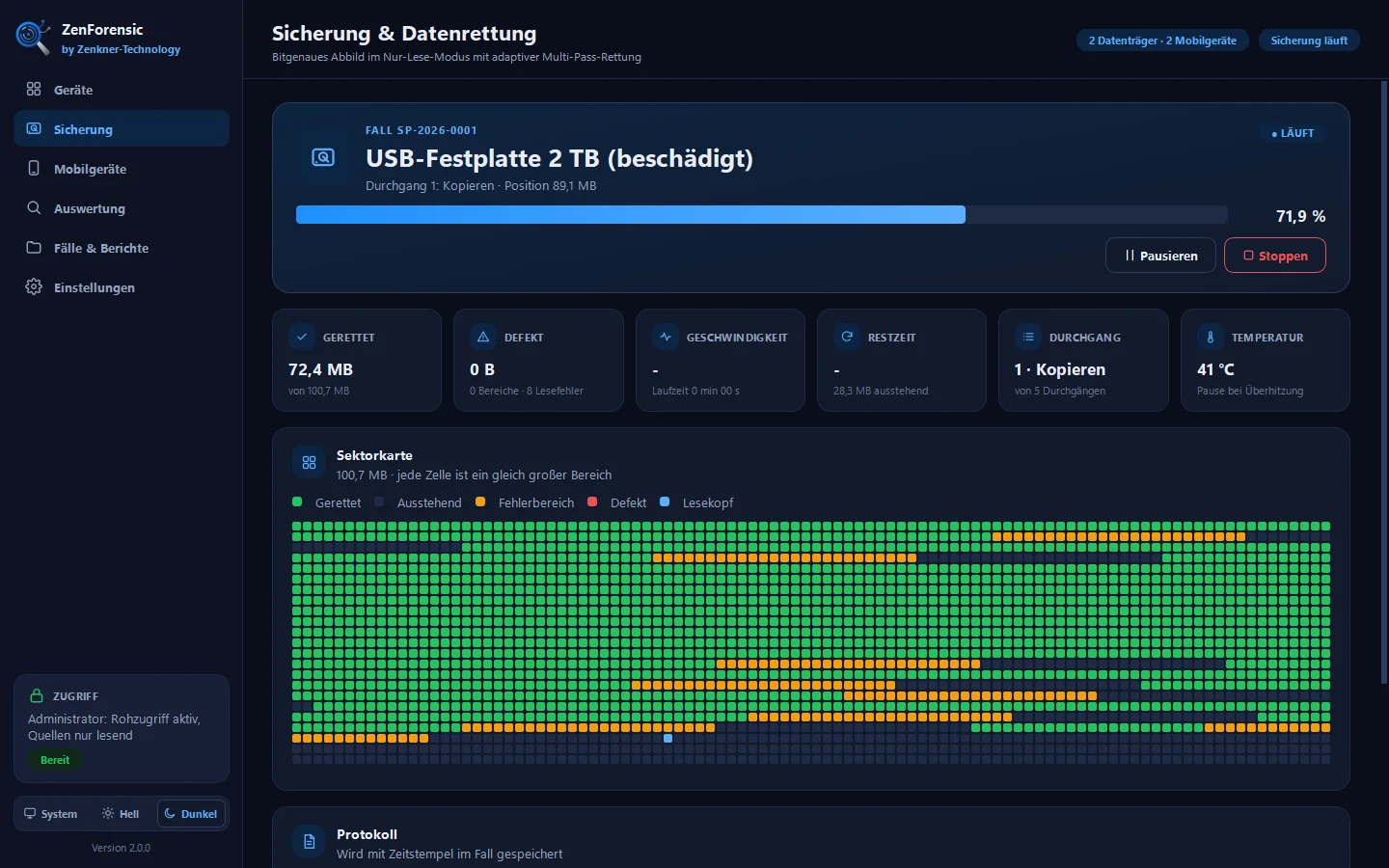
Task: Click the red Defekt legend swatch
Action: pyautogui.click(x=592, y=502)
